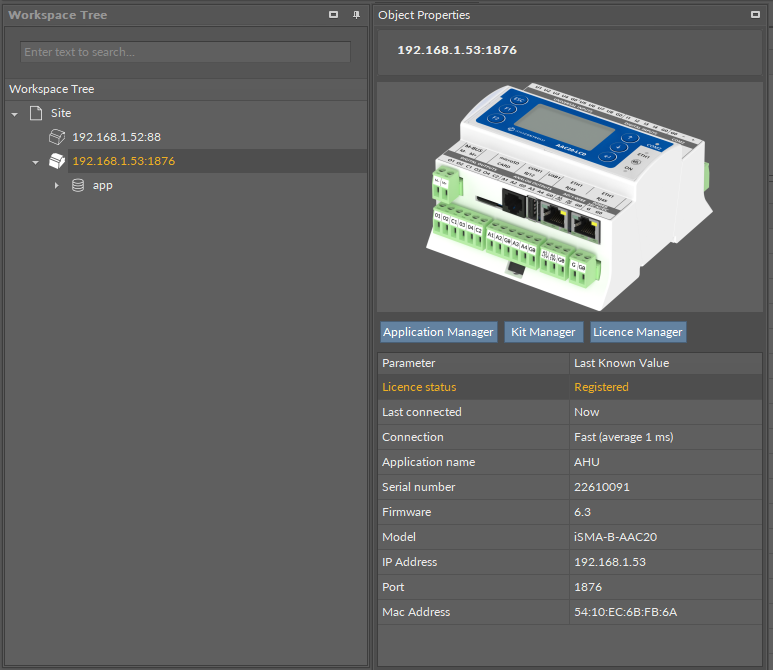Viewport: 773px width, 670px height.
Task: Click the Site document icon
Action: click(x=36, y=113)
